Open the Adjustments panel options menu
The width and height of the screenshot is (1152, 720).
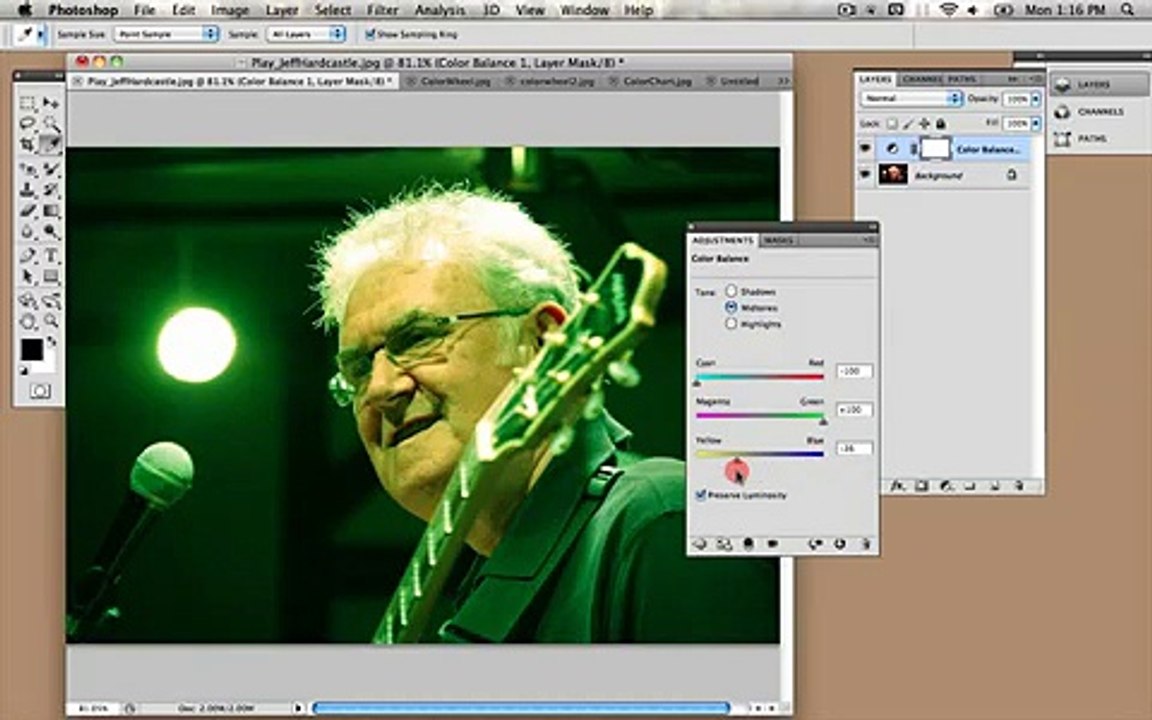(x=868, y=240)
